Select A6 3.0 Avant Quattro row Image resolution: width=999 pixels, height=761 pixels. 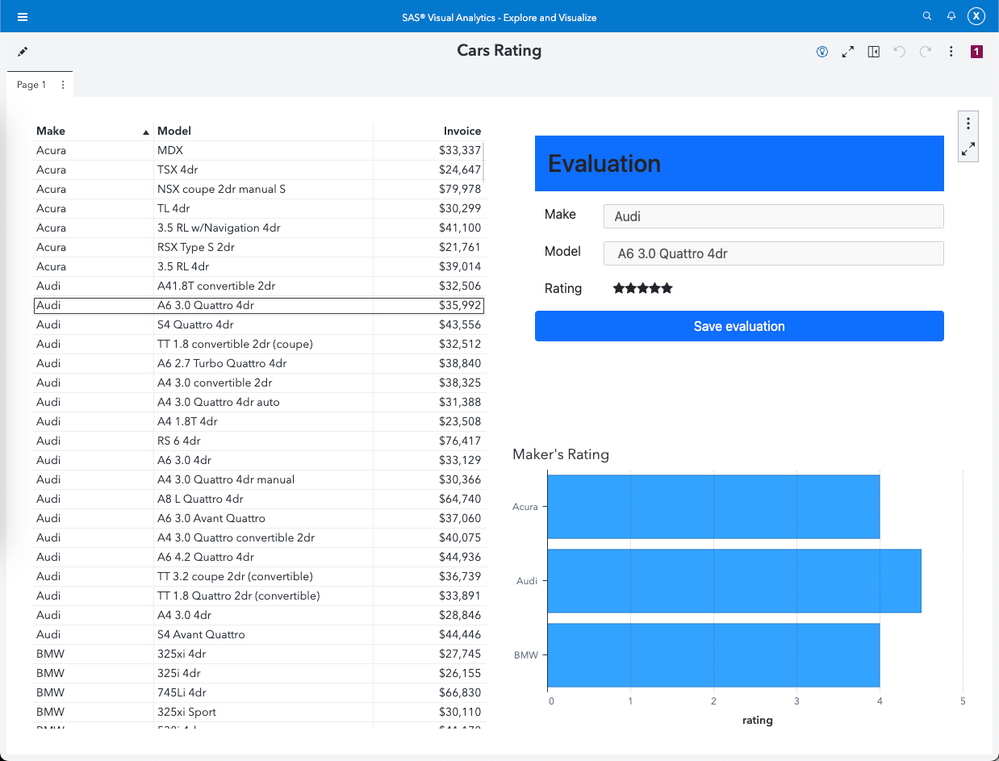(x=258, y=518)
